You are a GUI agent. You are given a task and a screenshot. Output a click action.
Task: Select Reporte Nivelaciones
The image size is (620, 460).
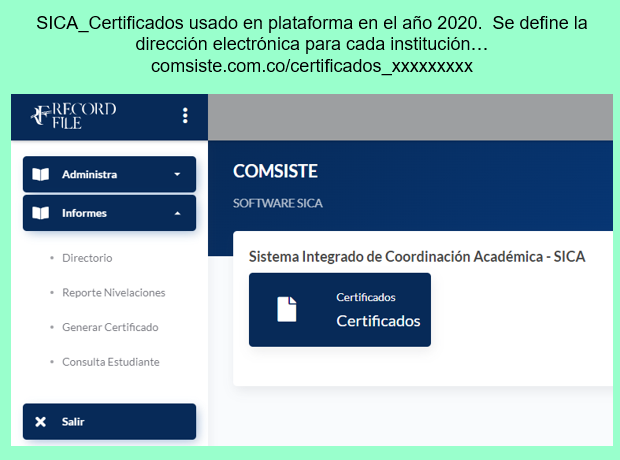tap(113, 293)
